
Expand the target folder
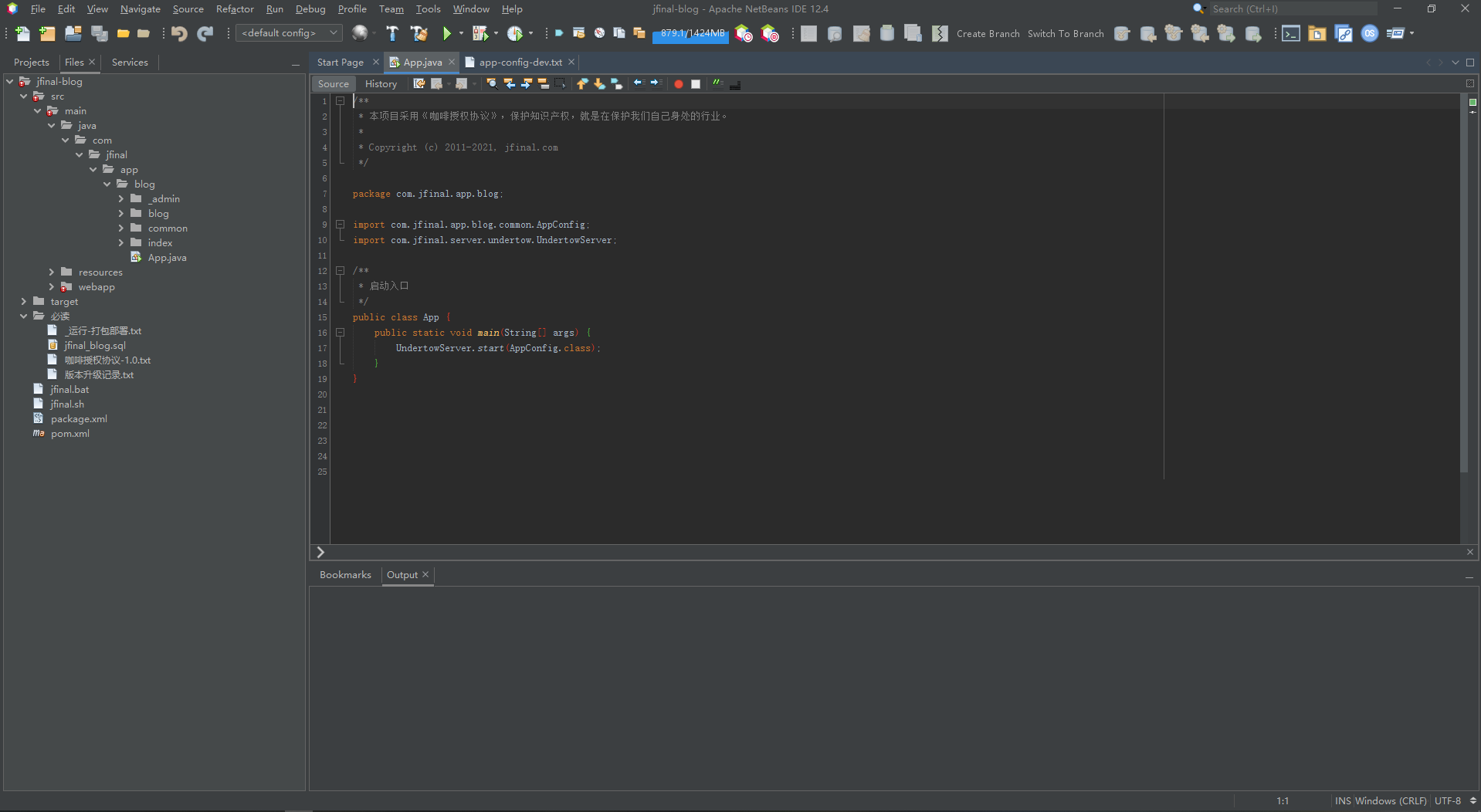pyautogui.click(x=24, y=302)
